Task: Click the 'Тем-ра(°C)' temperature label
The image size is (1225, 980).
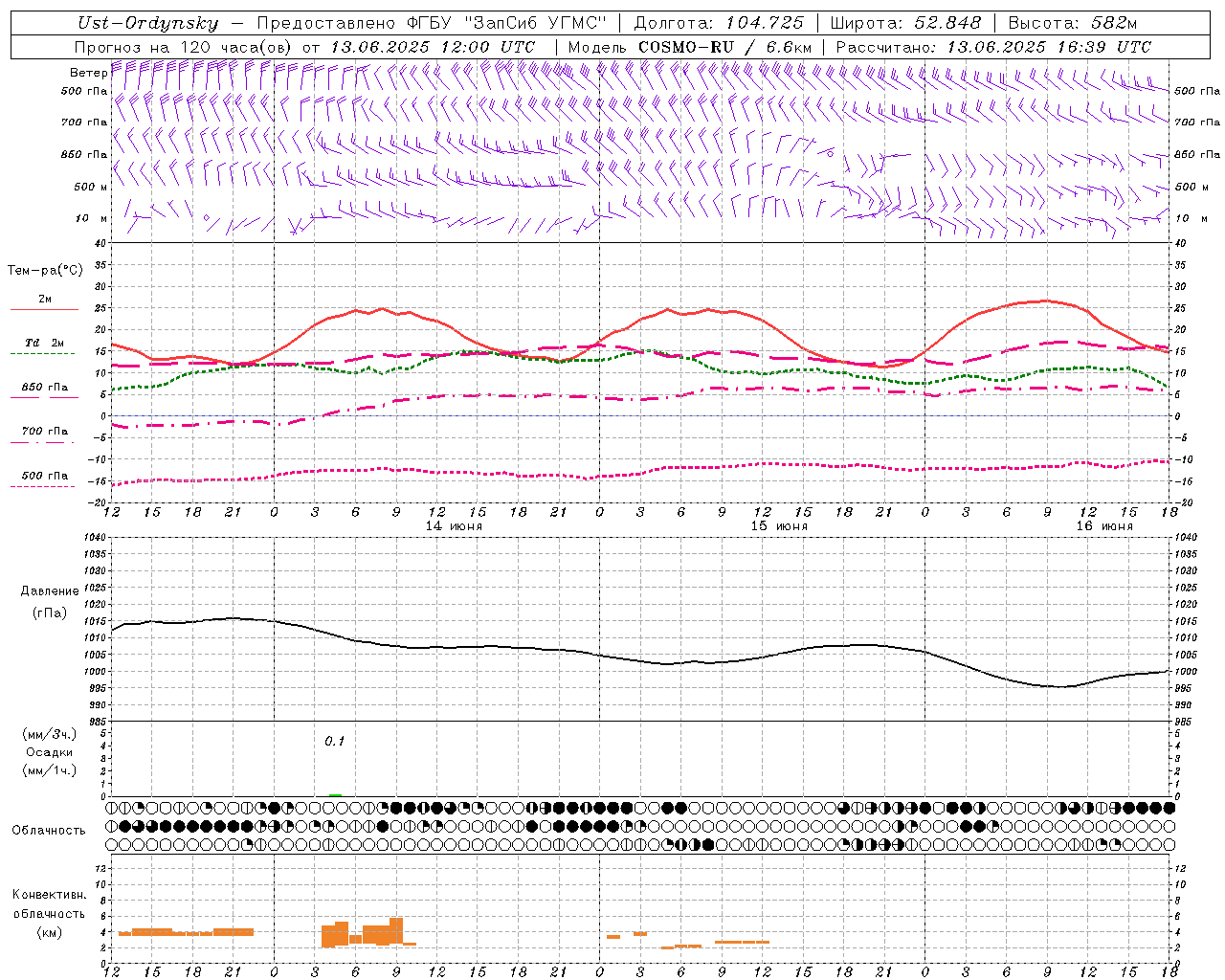Action: [x=45, y=271]
